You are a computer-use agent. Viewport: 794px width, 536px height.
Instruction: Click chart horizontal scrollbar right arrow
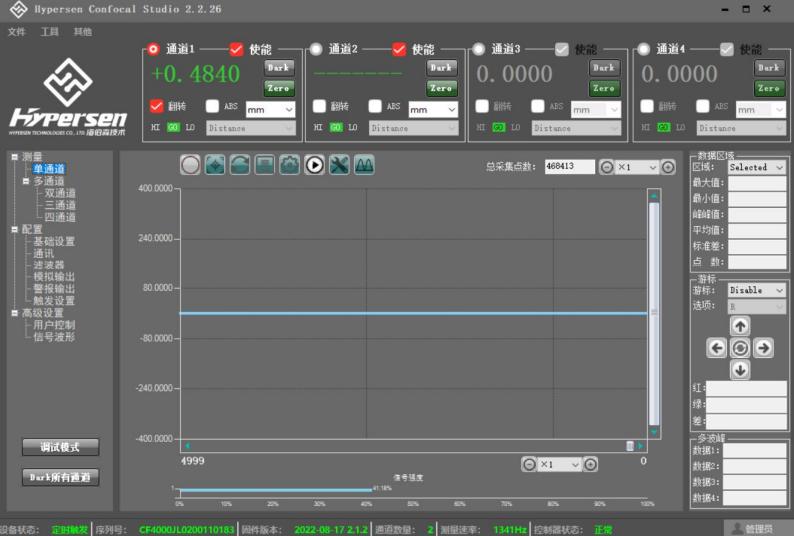pos(641,446)
